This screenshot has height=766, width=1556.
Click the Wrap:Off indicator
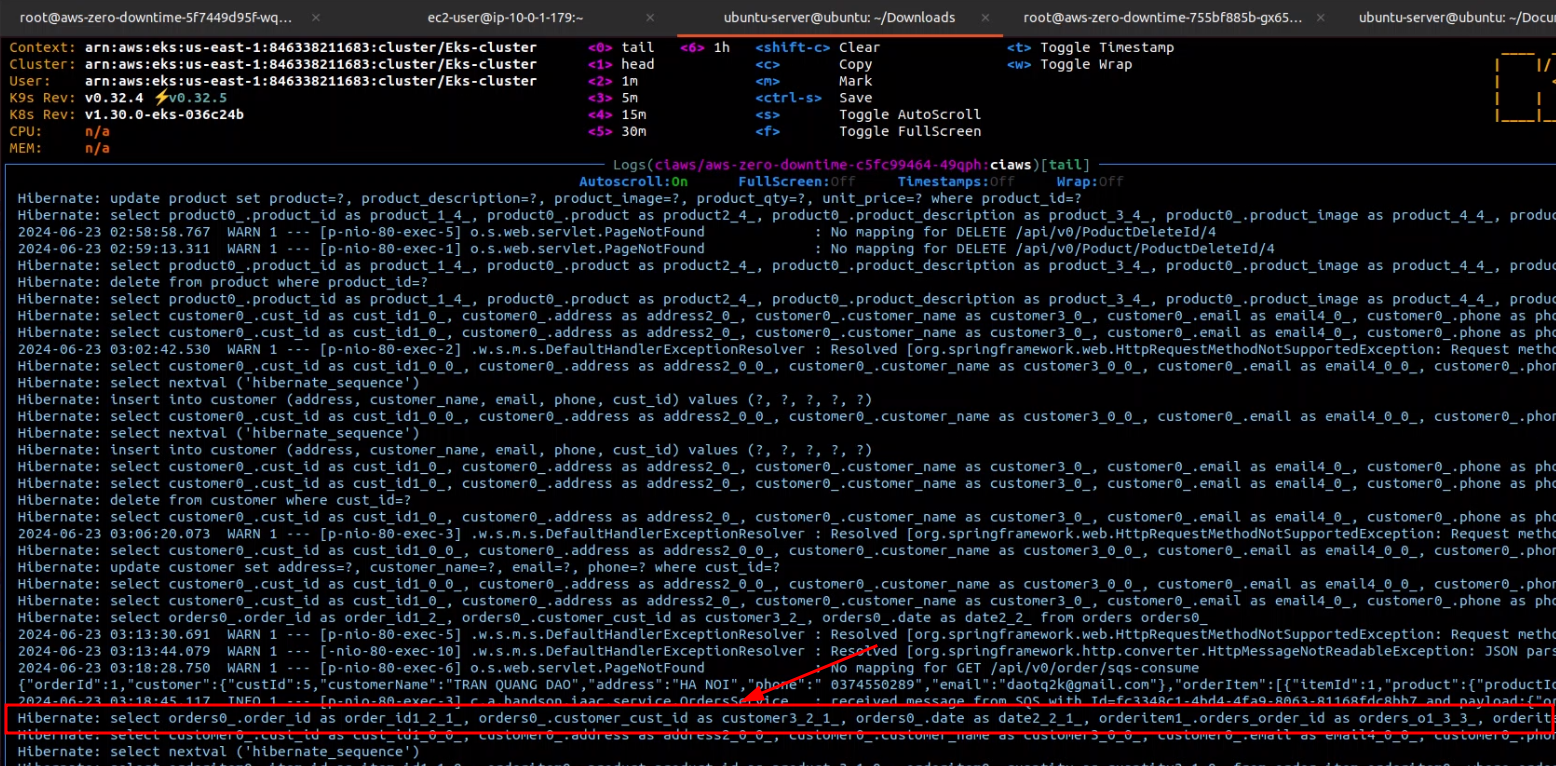point(1090,182)
